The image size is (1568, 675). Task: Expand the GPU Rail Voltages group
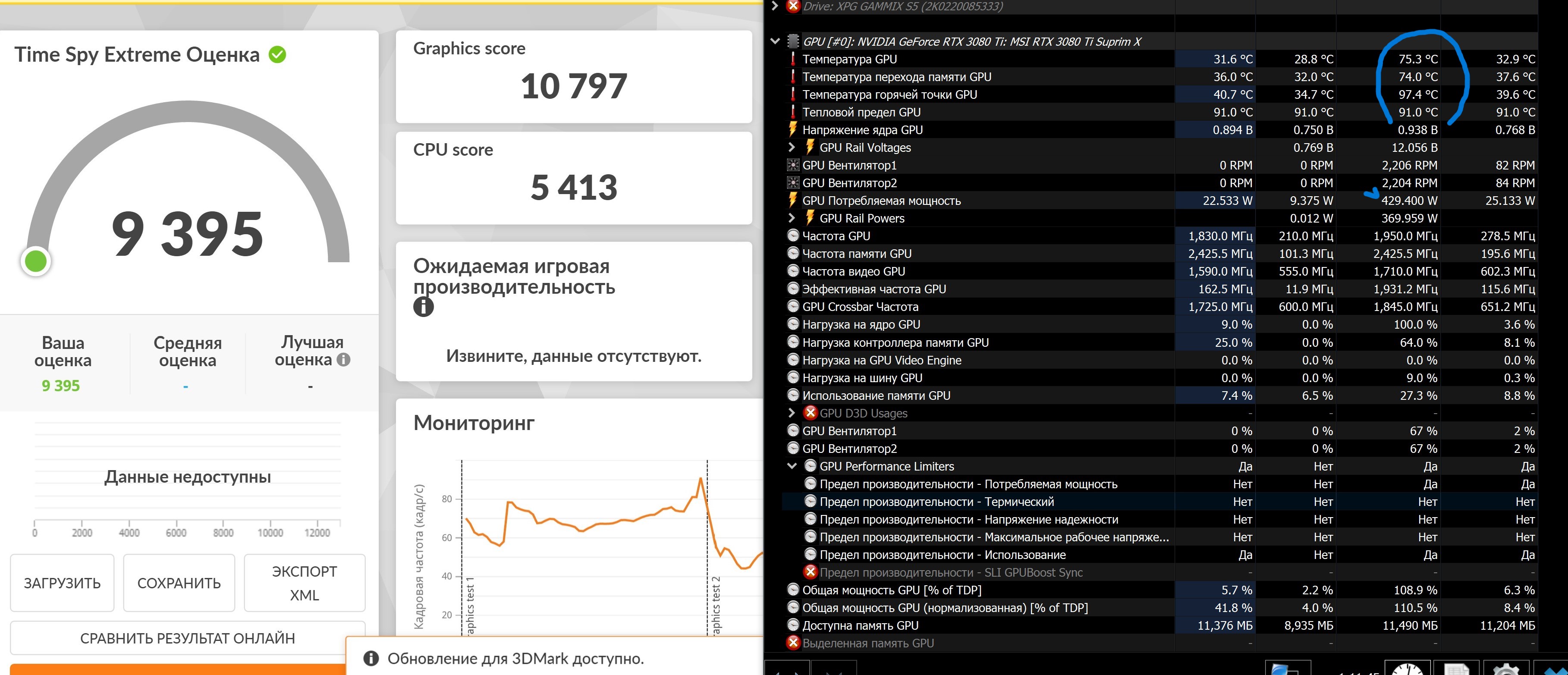click(x=791, y=148)
